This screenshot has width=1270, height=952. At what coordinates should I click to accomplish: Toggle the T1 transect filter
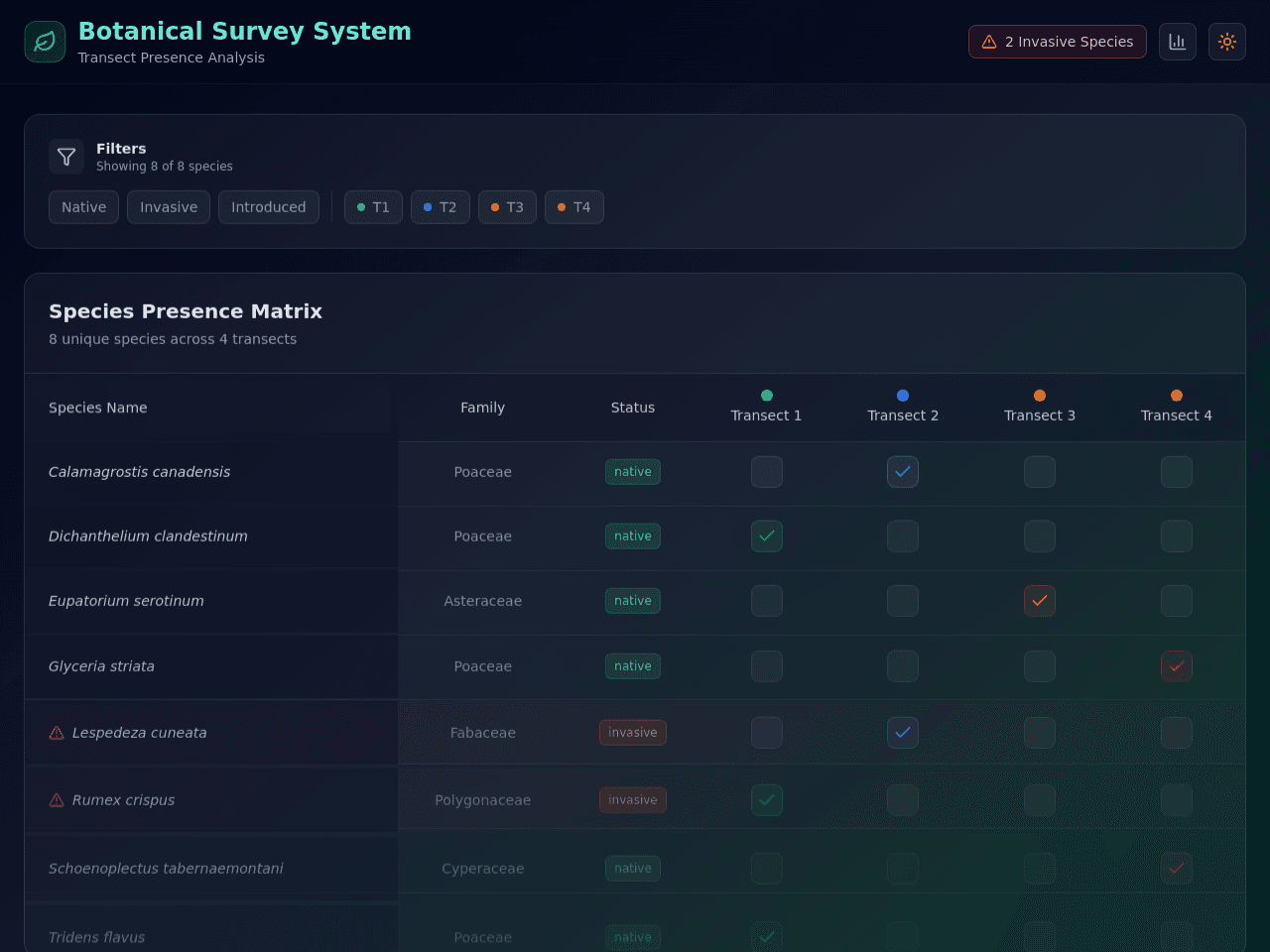point(373,207)
